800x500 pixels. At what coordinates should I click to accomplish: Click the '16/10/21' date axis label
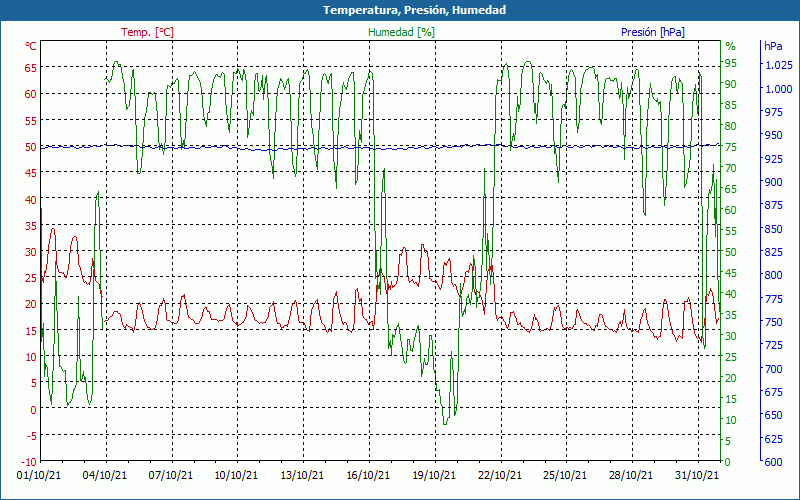point(368,475)
